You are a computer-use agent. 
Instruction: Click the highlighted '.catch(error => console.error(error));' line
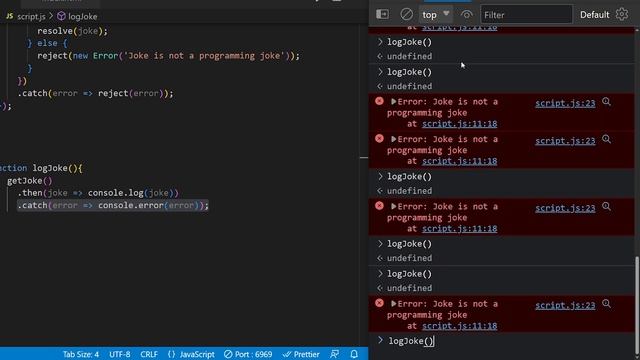pos(113,205)
